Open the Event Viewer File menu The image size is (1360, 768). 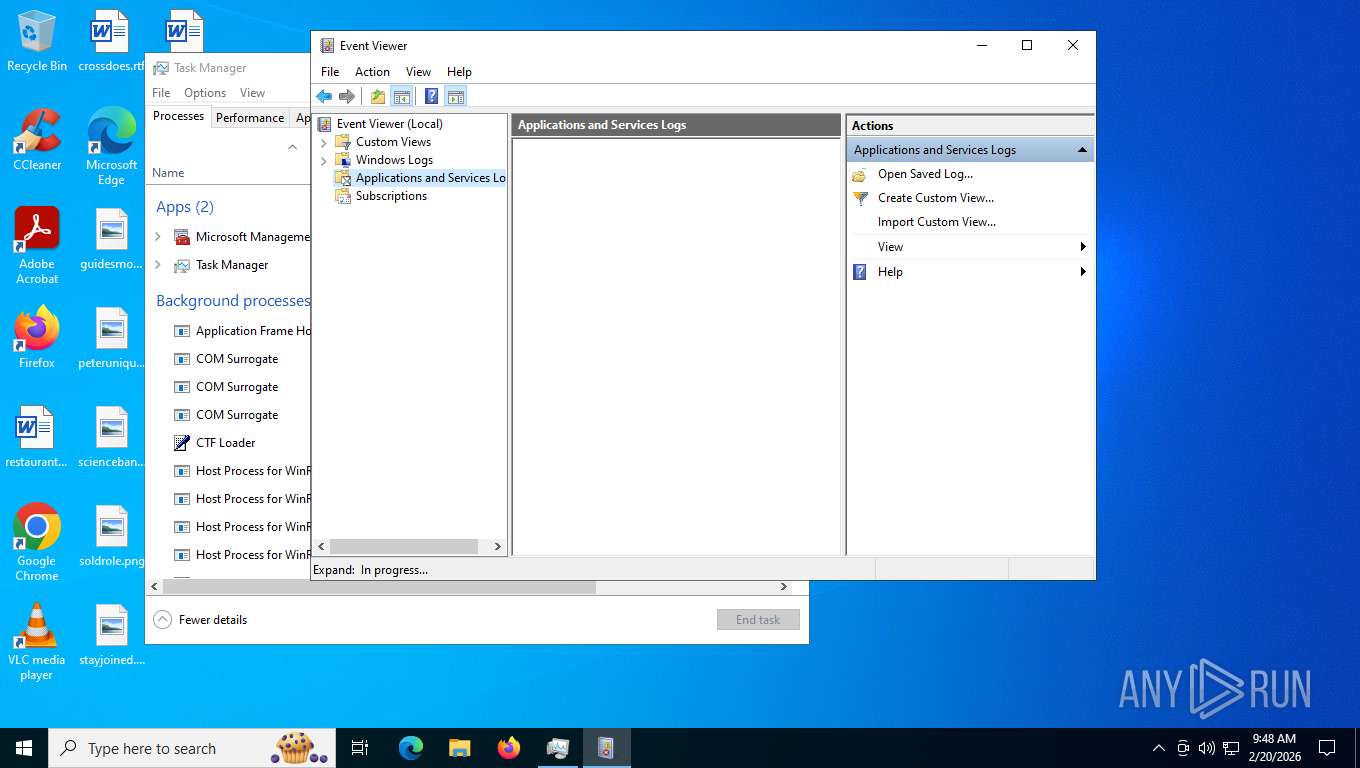pyautogui.click(x=330, y=72)
